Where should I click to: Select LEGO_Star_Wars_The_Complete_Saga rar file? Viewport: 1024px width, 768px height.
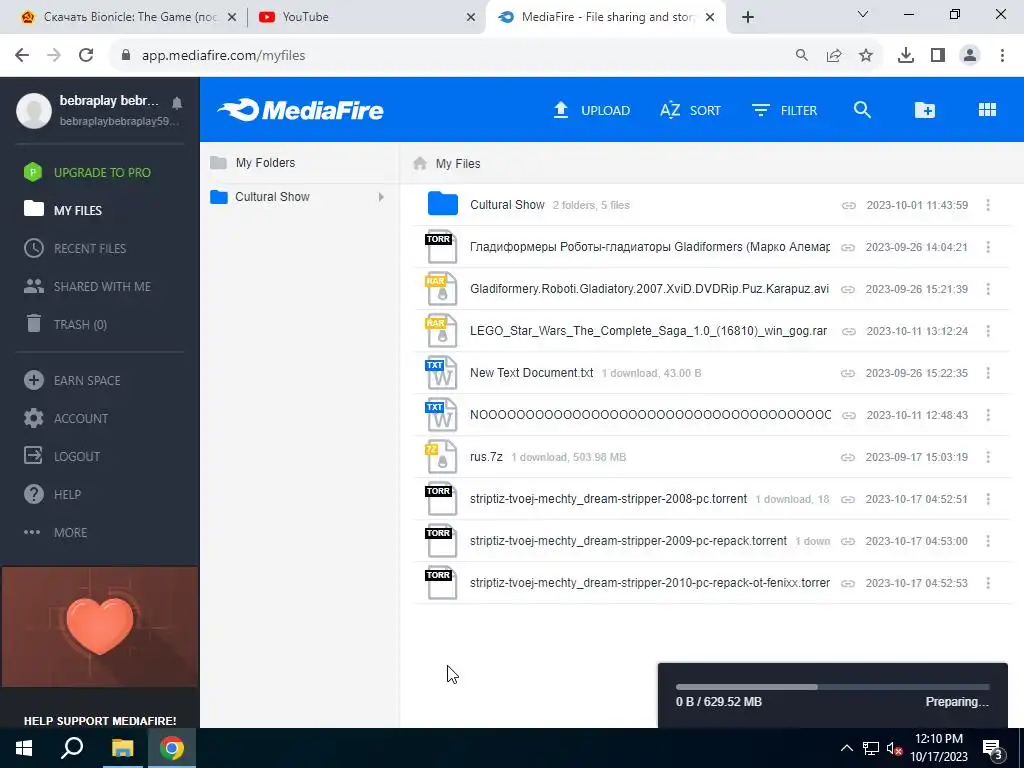coord(648,331)
